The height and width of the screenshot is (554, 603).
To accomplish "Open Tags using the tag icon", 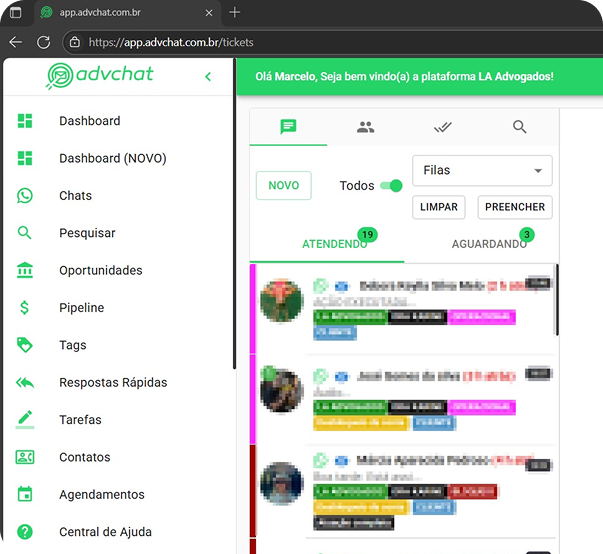I will click(25, 345).
